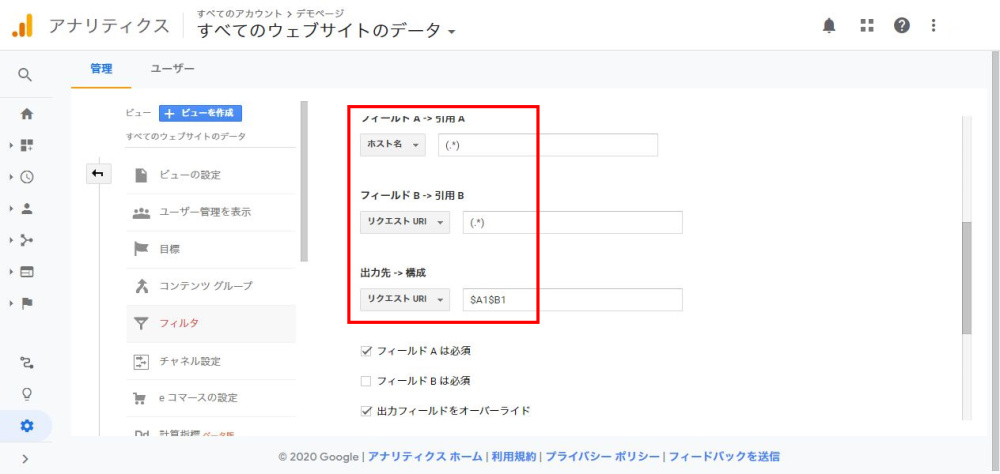Open the field B リクエスト URI dropdown
This screenshot has height=474, width=1000.
pos(405,222)
